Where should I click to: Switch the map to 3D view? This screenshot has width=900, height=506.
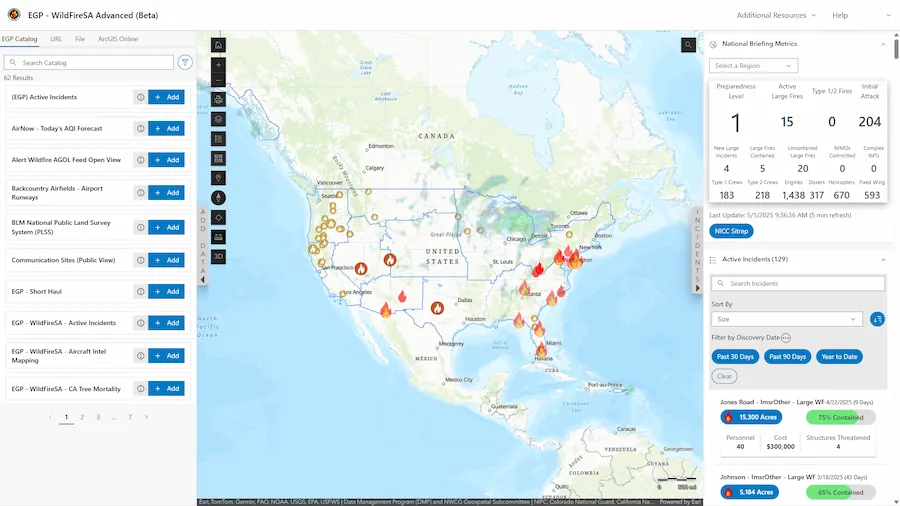coord(219,256)
